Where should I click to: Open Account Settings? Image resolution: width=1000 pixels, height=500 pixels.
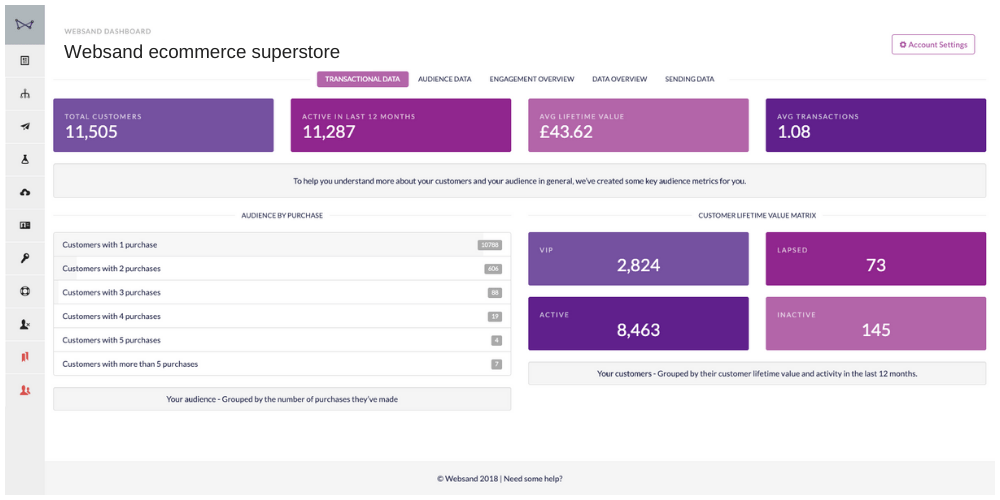point(933,45)
